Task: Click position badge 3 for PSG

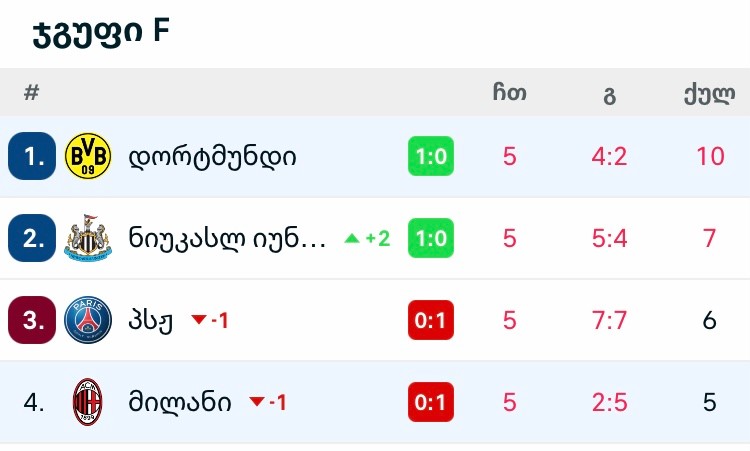Action: (32, 321)
